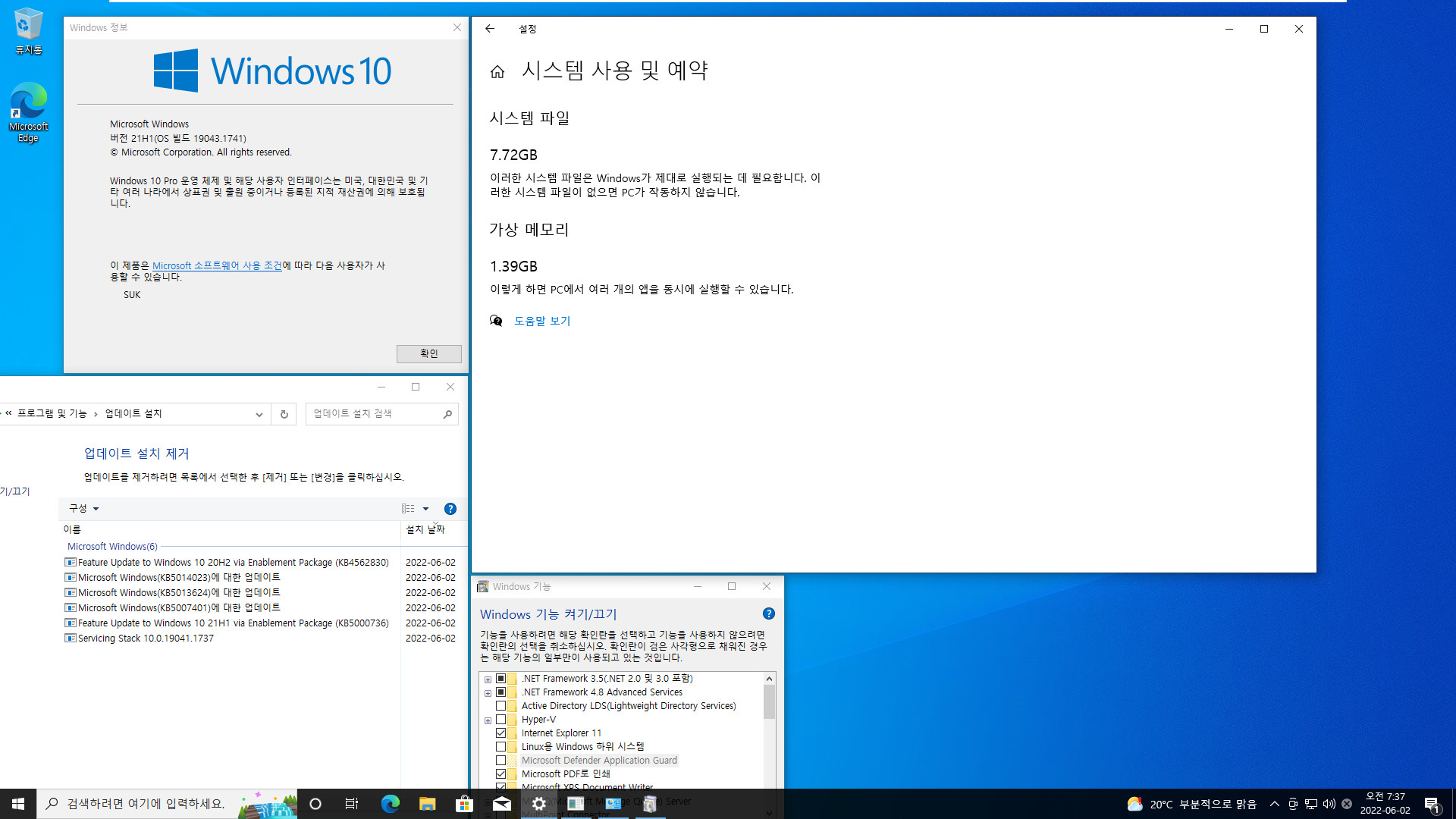
Task: Open help in the installed updates window
Action: click(450, 509)
